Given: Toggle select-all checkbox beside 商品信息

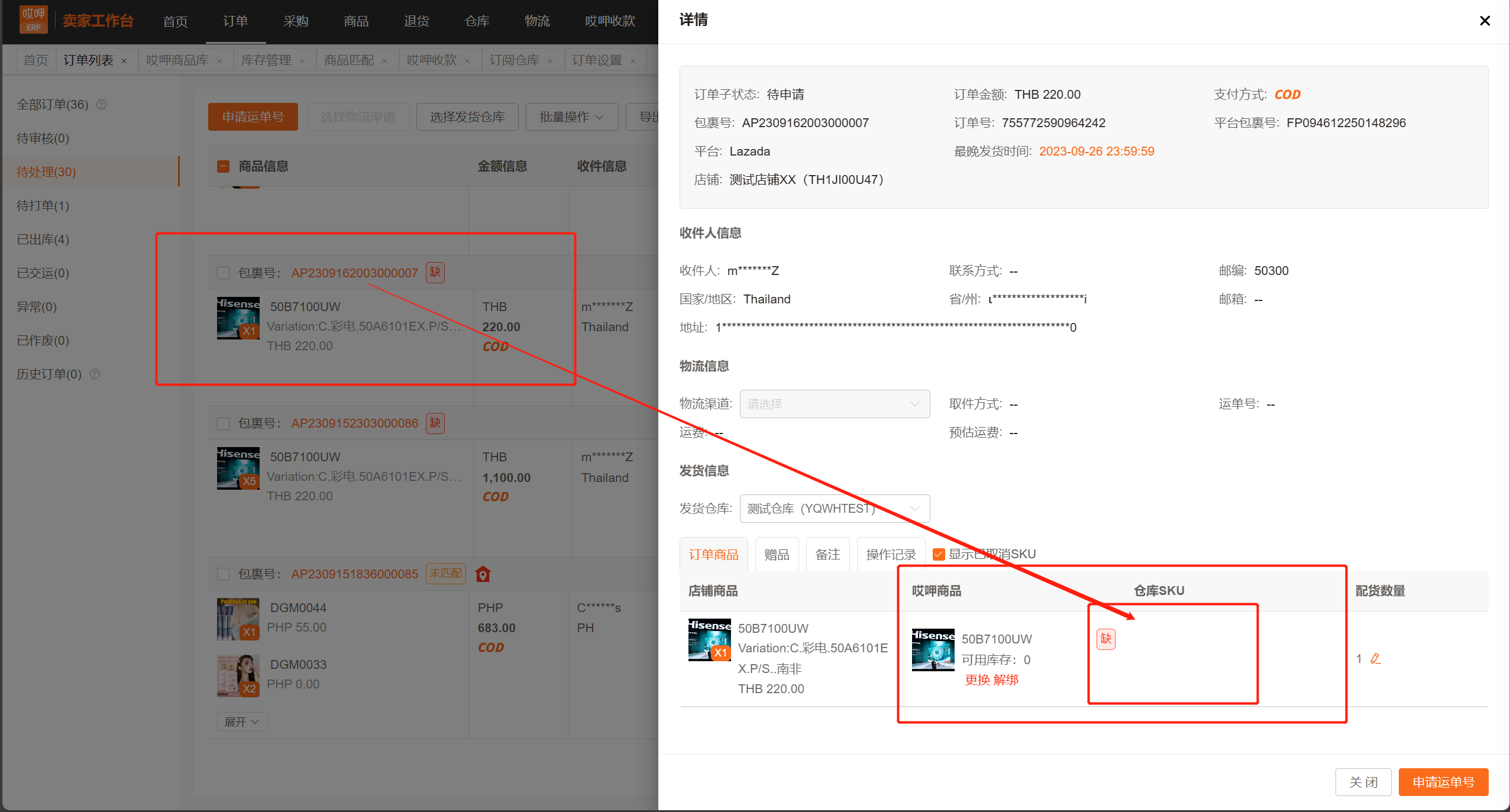Looking at the screenshot, I should 223,166.
